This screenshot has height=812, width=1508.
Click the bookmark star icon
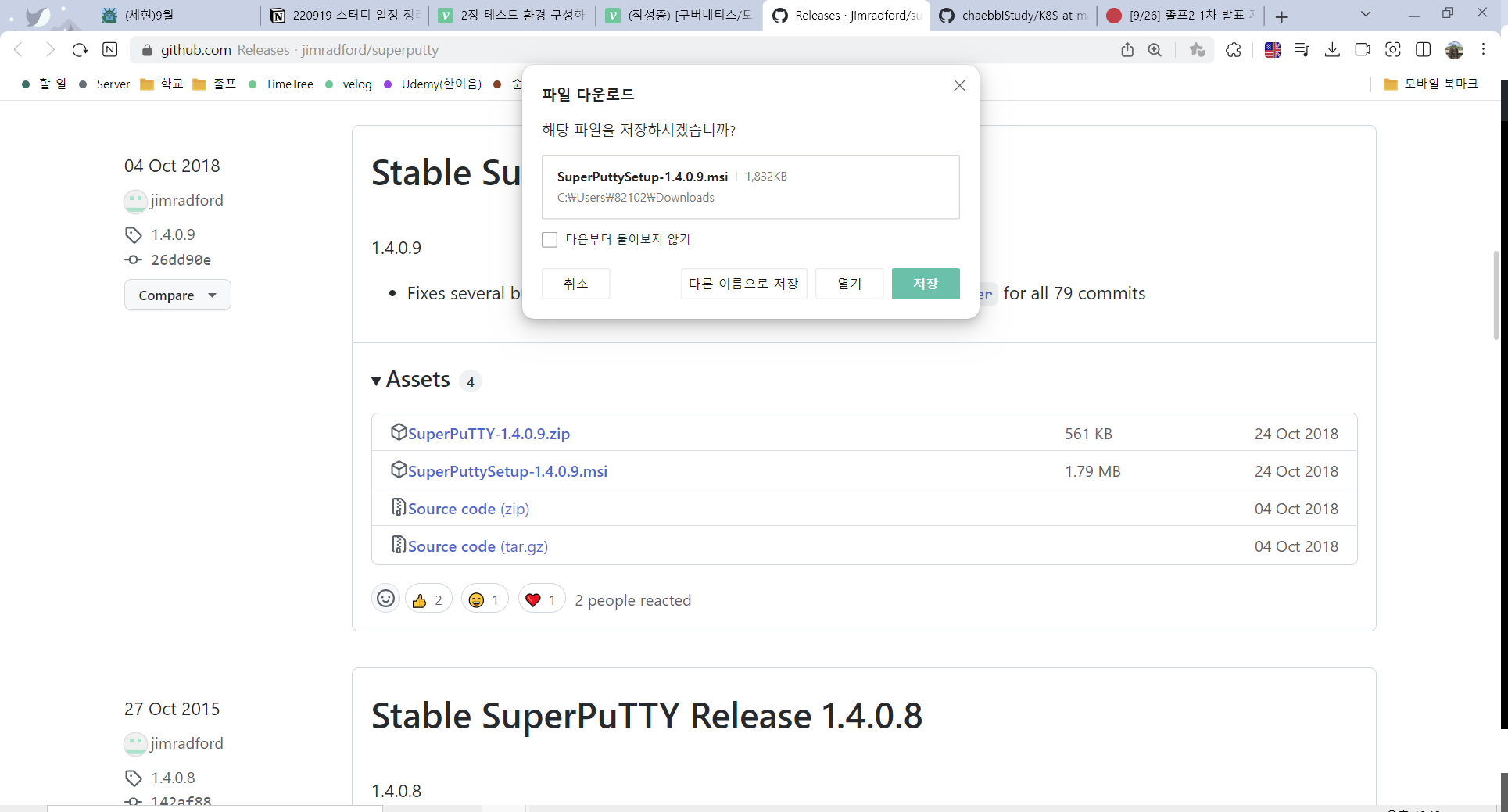pyautogui.click(x=1197, y=50)
